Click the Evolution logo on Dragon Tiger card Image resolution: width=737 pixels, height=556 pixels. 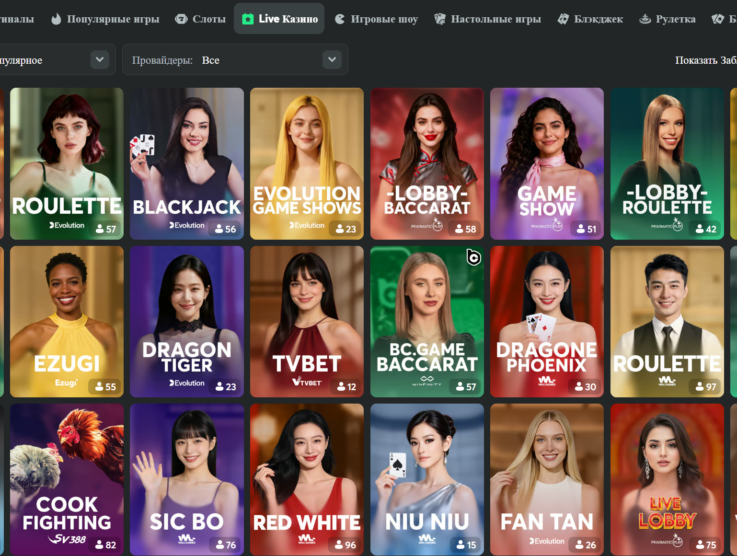pos(187,384)
